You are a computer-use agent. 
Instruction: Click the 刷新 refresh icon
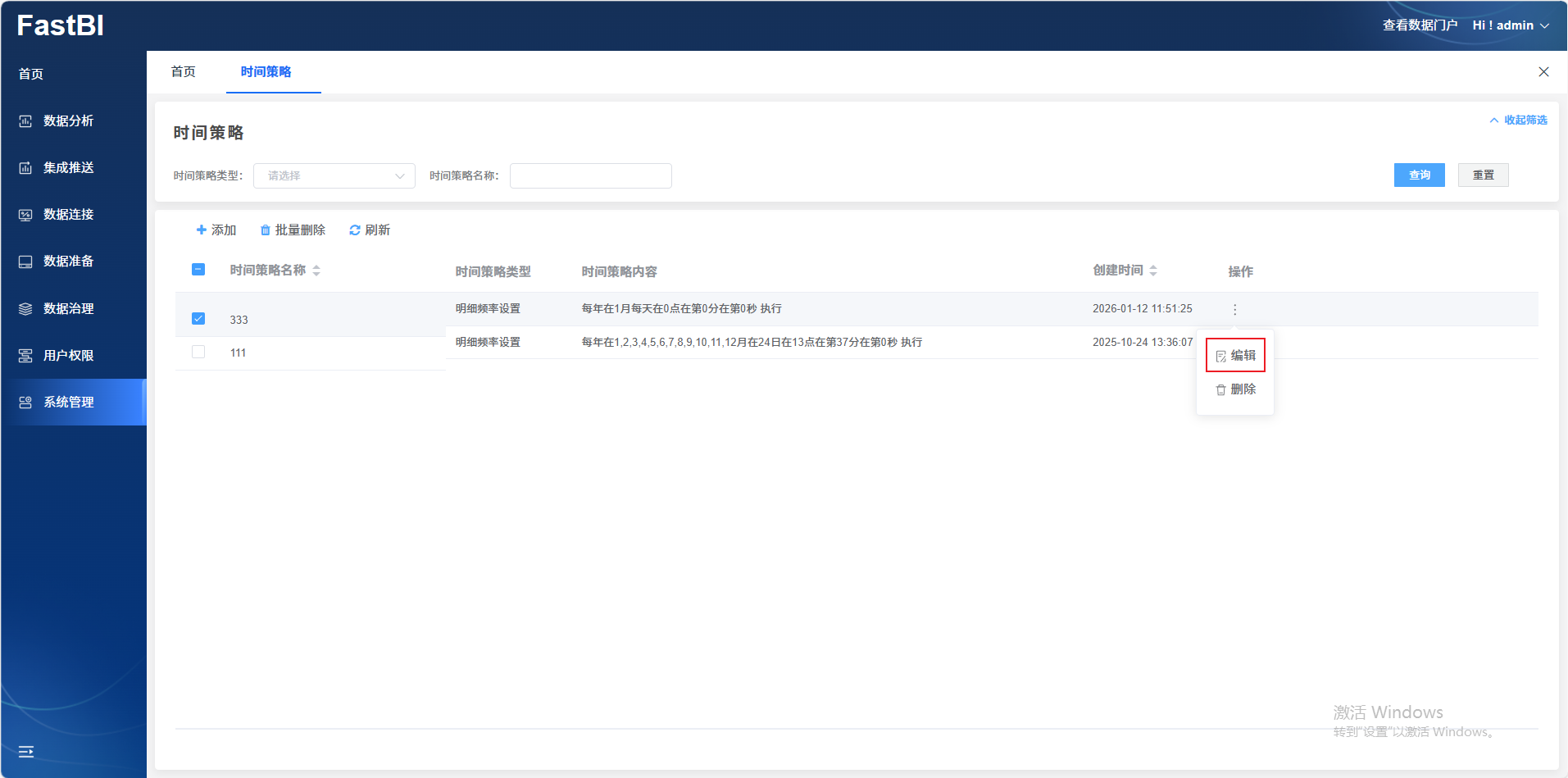point(355,230)
